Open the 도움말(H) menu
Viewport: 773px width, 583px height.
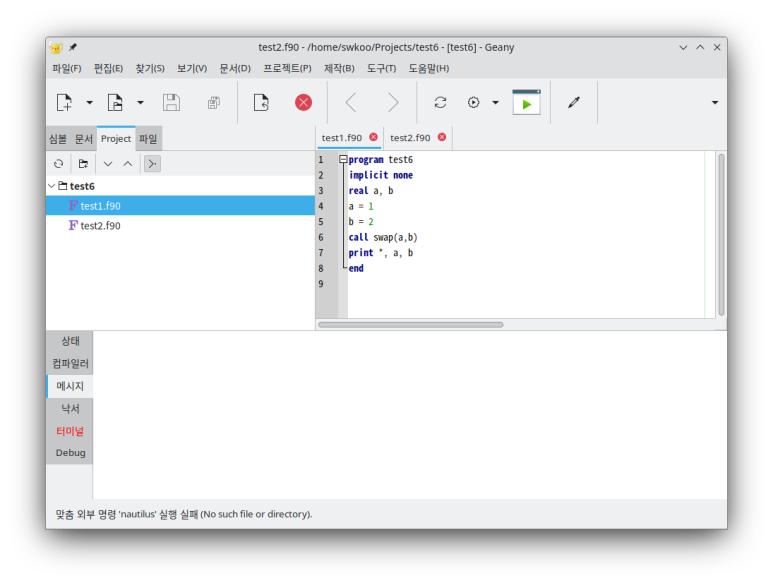click(x=428, y=69)
